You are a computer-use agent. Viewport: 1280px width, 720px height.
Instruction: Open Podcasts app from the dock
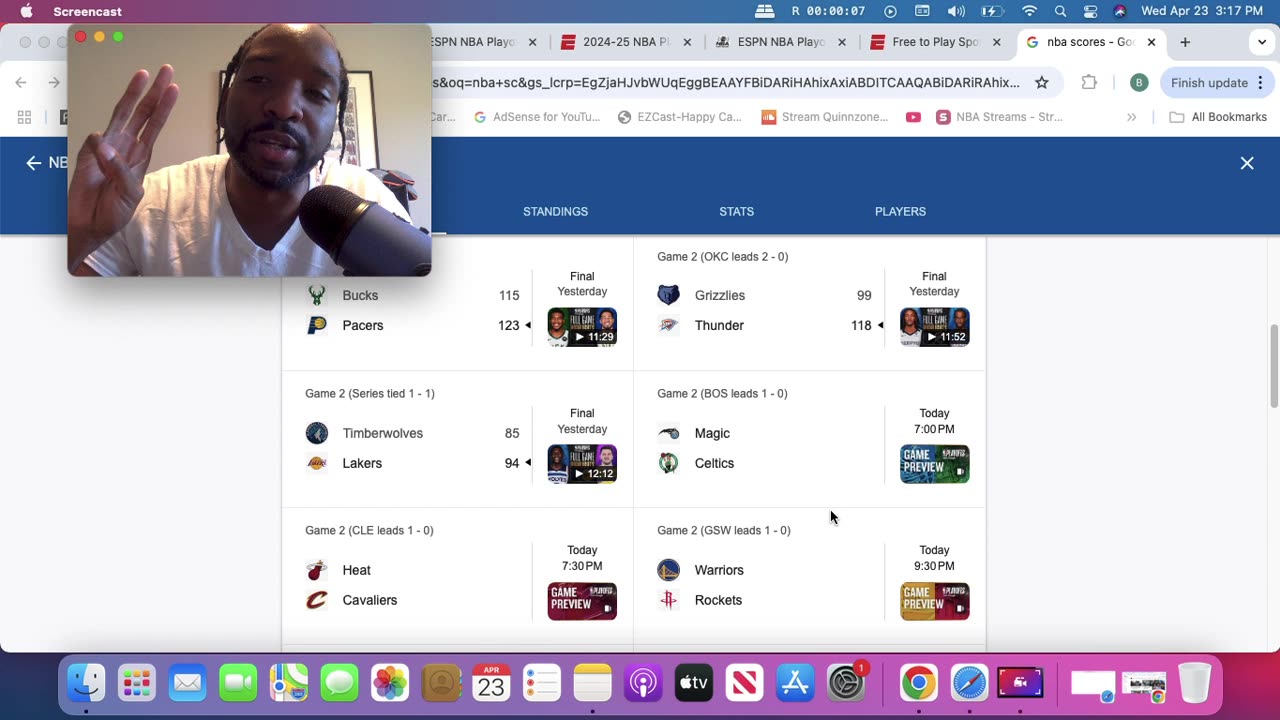643,684
